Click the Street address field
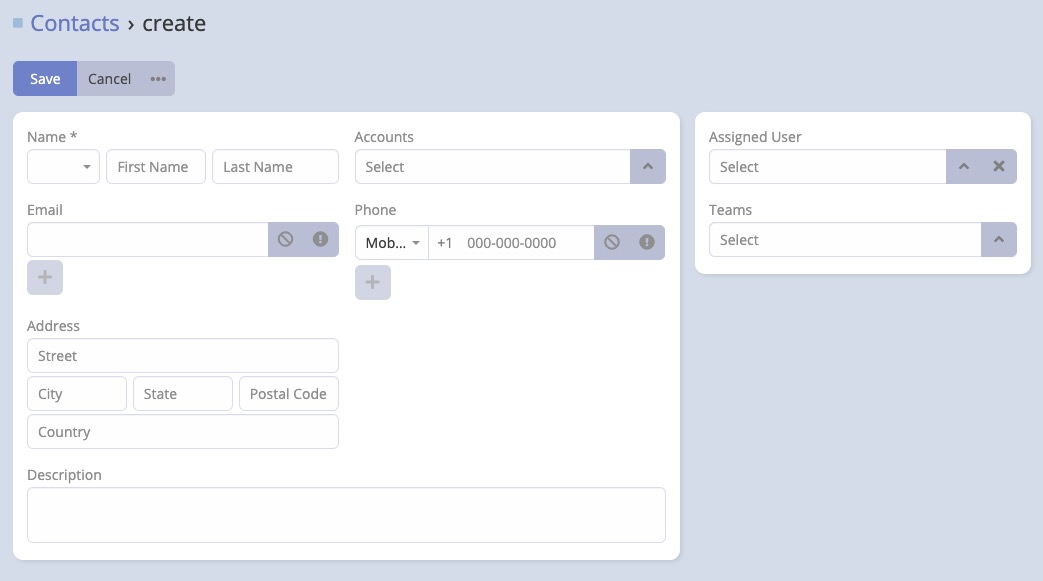The width and height of the screenshot is (1043, 581). pyautogui.click(x=182, y=355)
